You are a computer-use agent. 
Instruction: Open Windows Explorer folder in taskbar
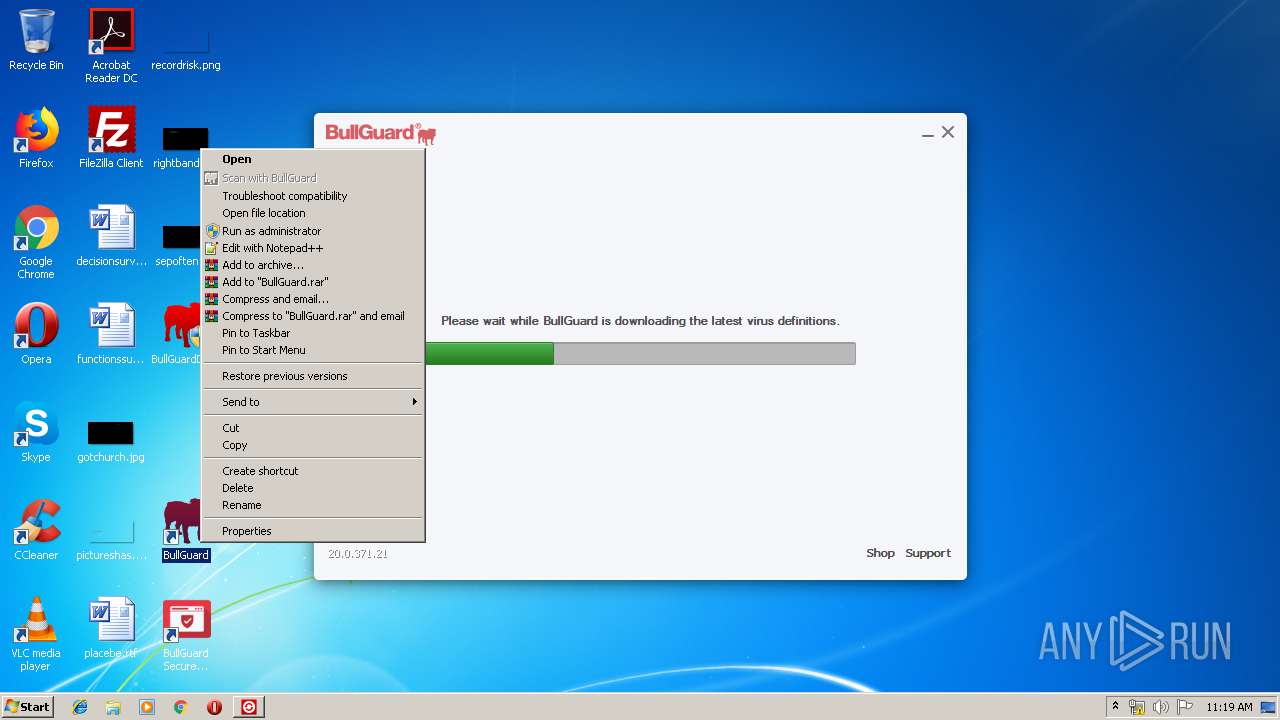point(113,707)
